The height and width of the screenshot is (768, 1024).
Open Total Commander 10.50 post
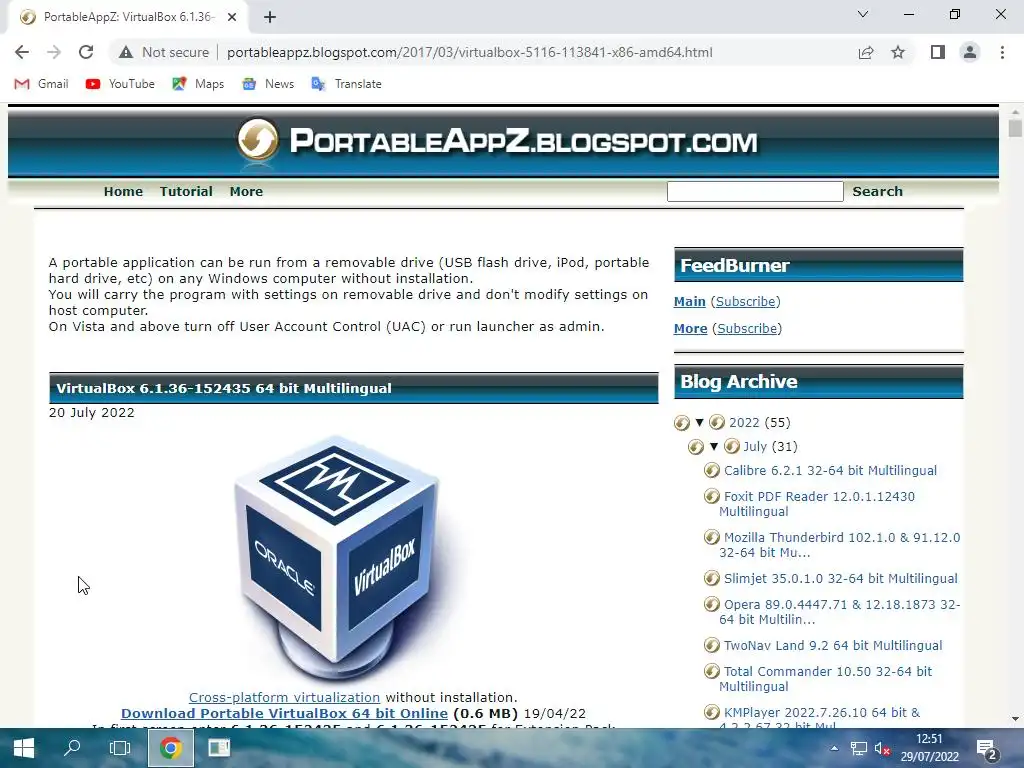[x=825, y=679]
